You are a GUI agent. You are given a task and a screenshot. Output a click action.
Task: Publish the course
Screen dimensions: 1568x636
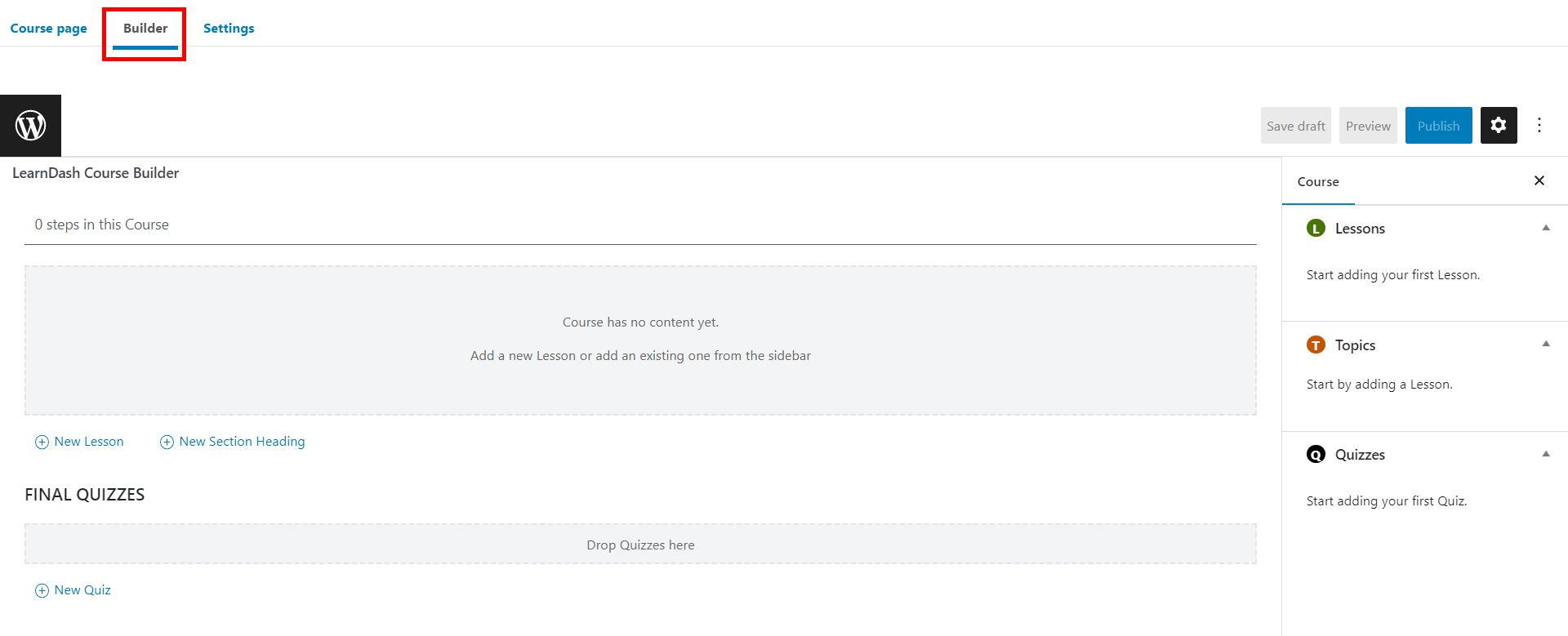1439,126
